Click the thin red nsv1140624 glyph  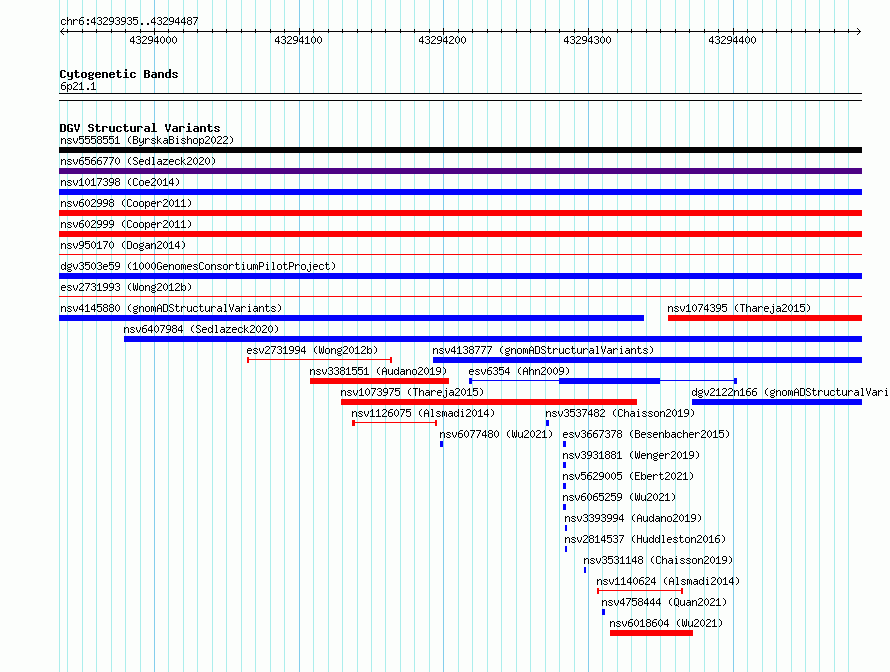(x=640, y=591)
